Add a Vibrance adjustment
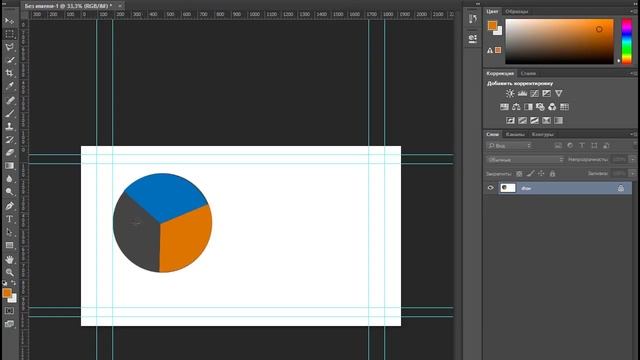The image size is (640, 360). 558,93
